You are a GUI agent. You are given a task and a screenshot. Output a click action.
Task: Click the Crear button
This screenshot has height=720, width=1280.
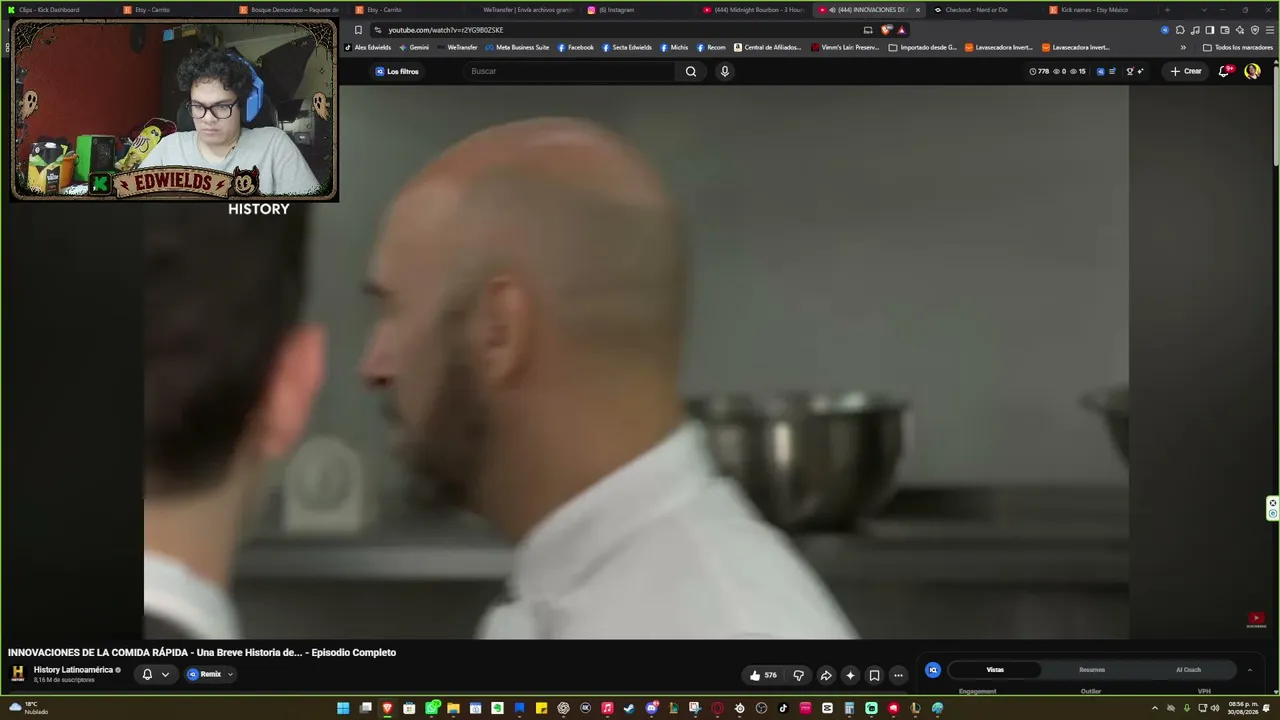tap(1186, 71)
